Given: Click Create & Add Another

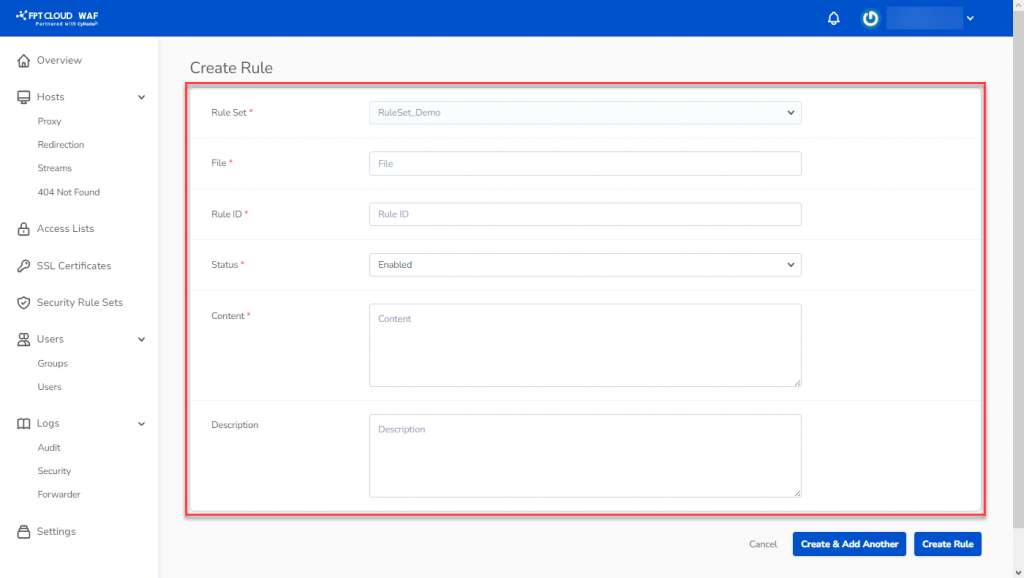Looking at the screenshot, I should click(849, 544).
